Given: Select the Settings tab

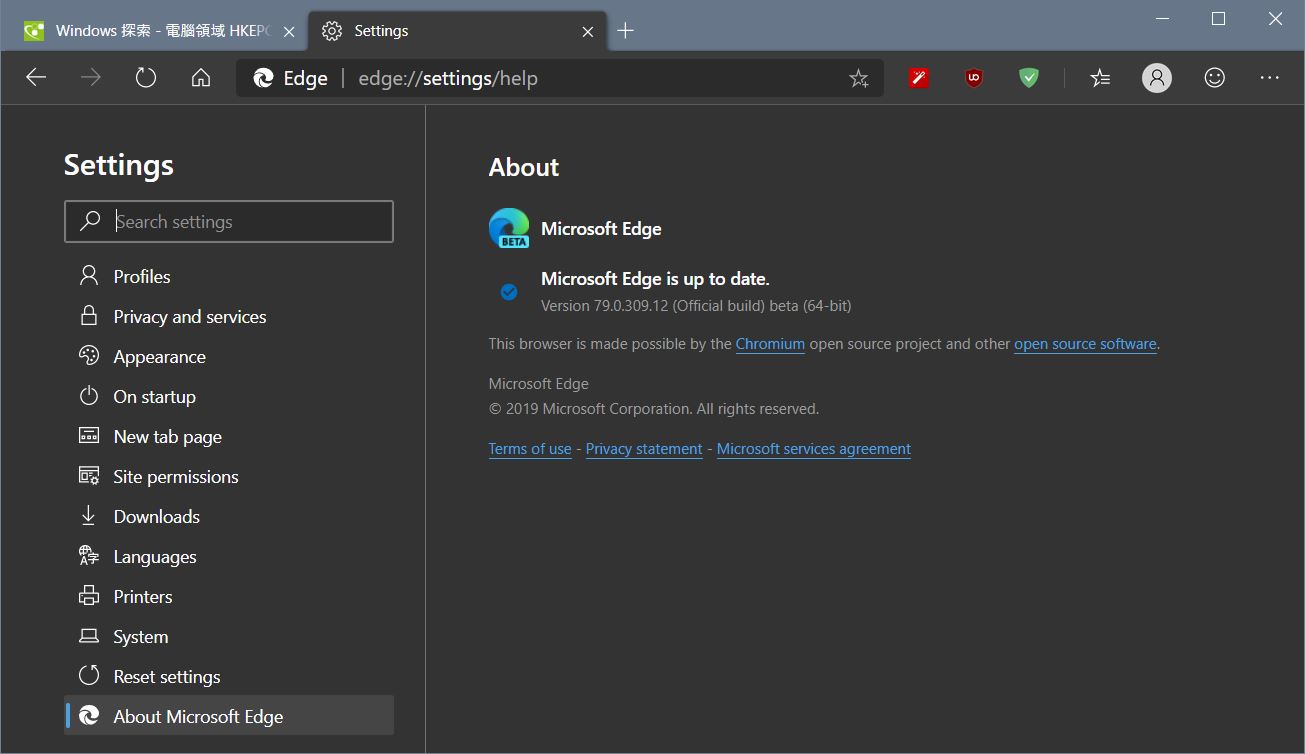Looking at the screenshot, I should tap(457, 31).
